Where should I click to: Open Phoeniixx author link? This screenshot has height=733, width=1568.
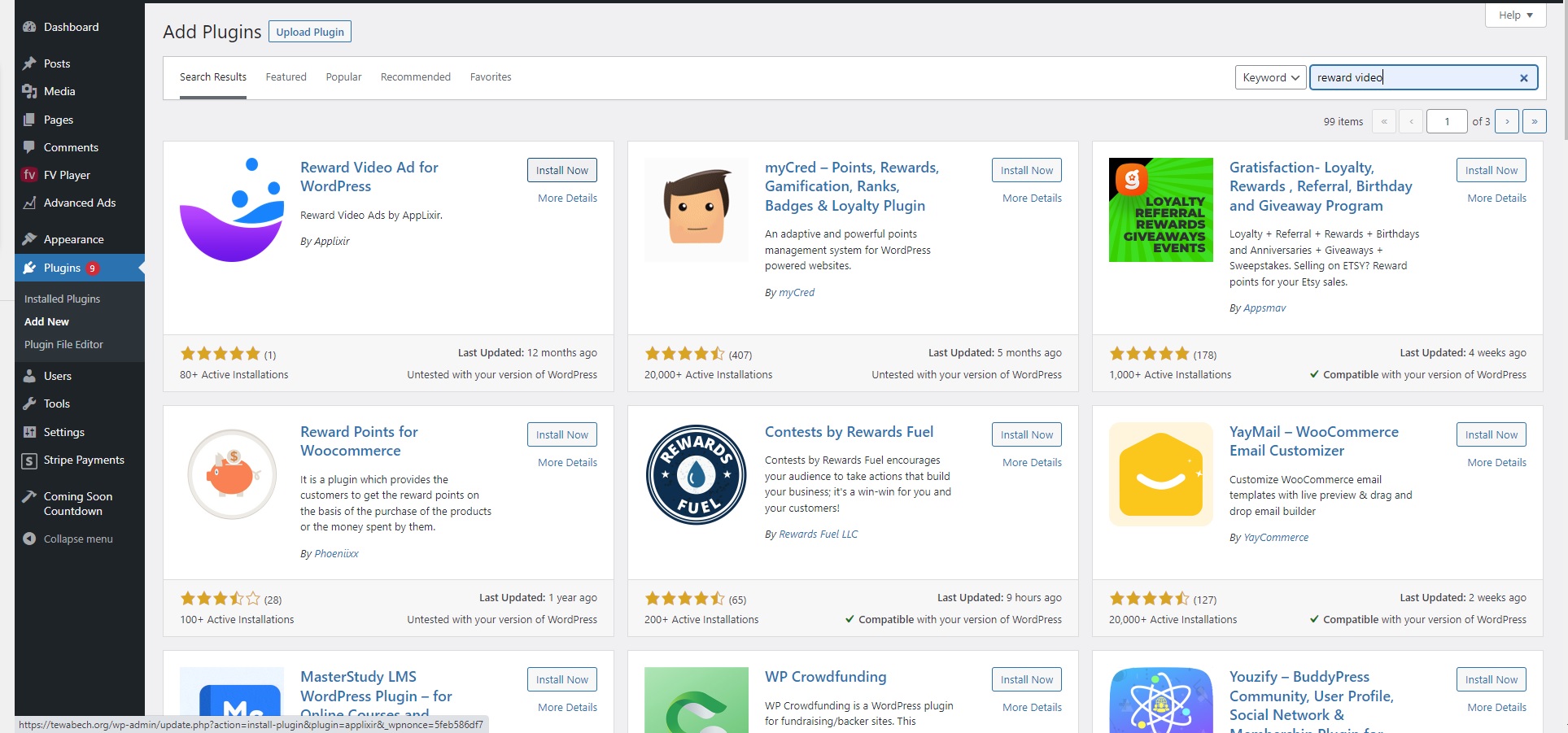coord(336,553)
